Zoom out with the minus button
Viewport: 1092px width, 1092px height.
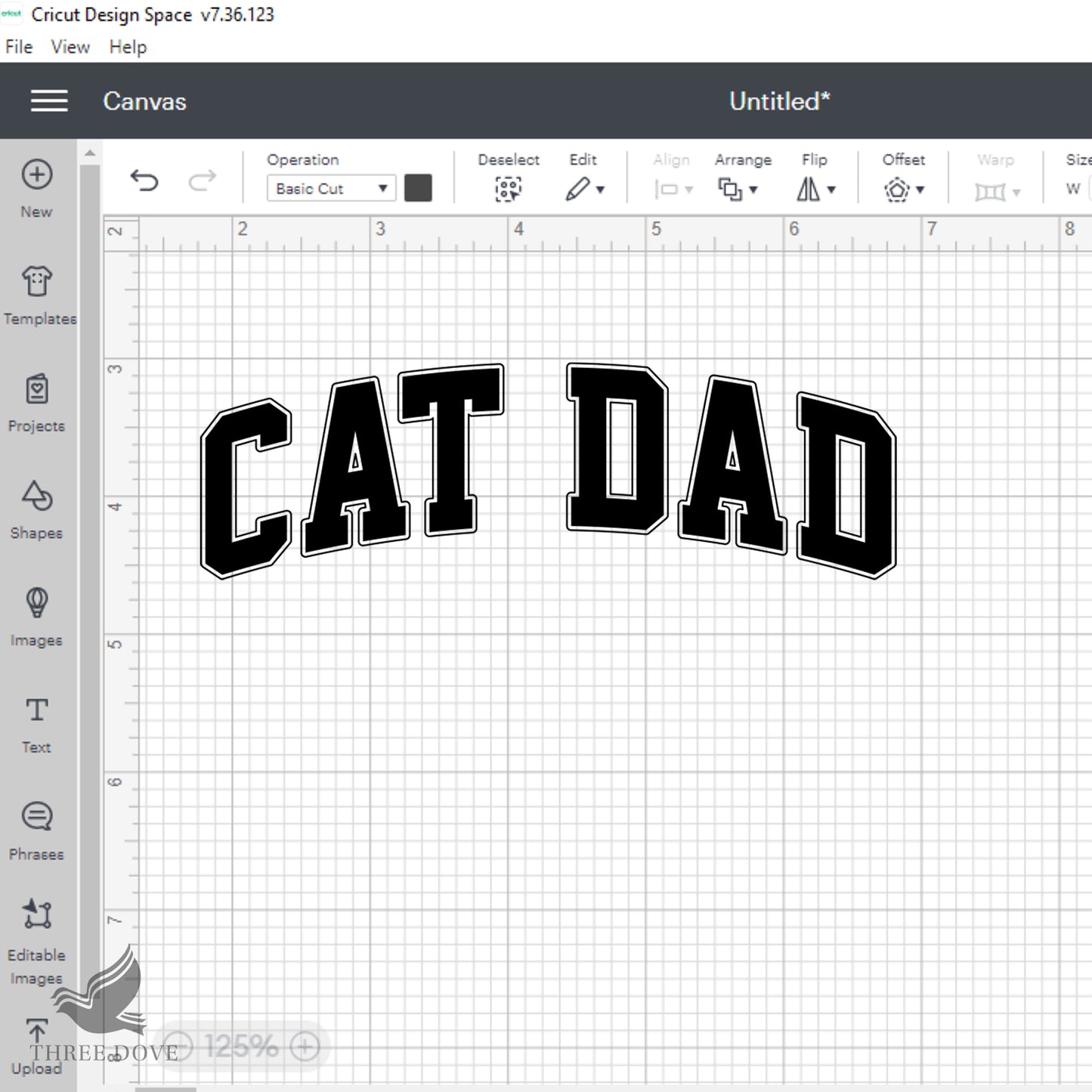point(178,1047)
